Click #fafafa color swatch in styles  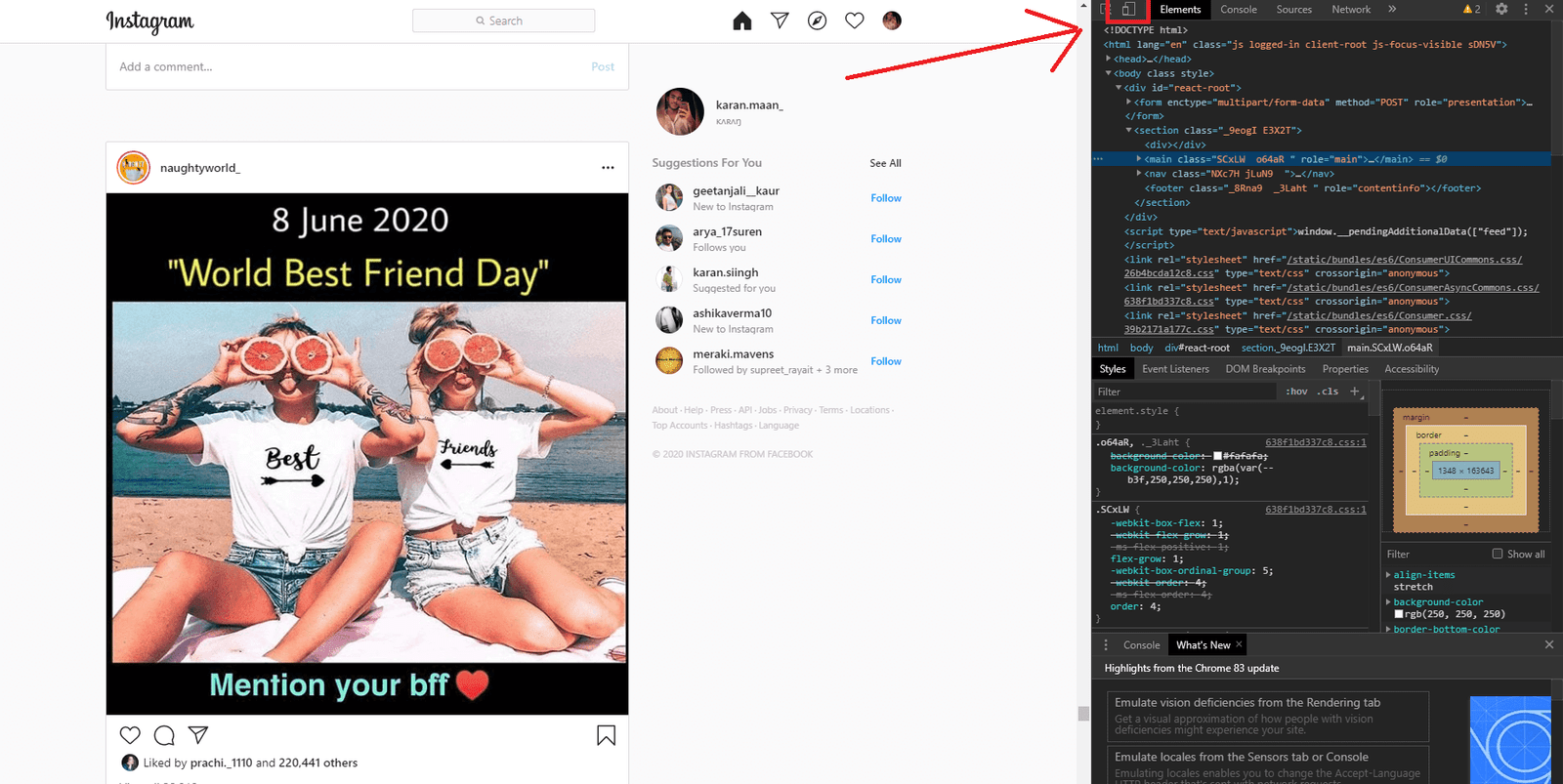(1217, 456)
